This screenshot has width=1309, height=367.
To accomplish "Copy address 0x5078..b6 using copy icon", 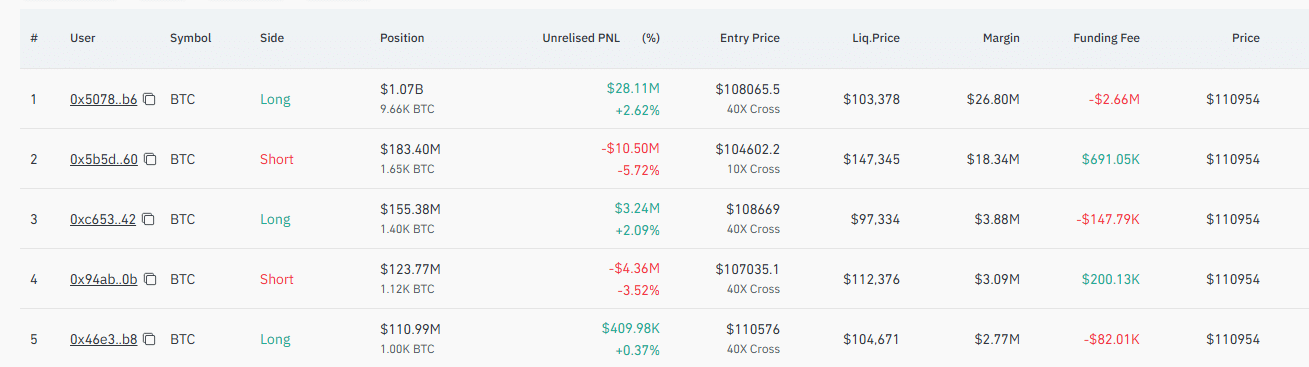I will (x=149, y=99).
